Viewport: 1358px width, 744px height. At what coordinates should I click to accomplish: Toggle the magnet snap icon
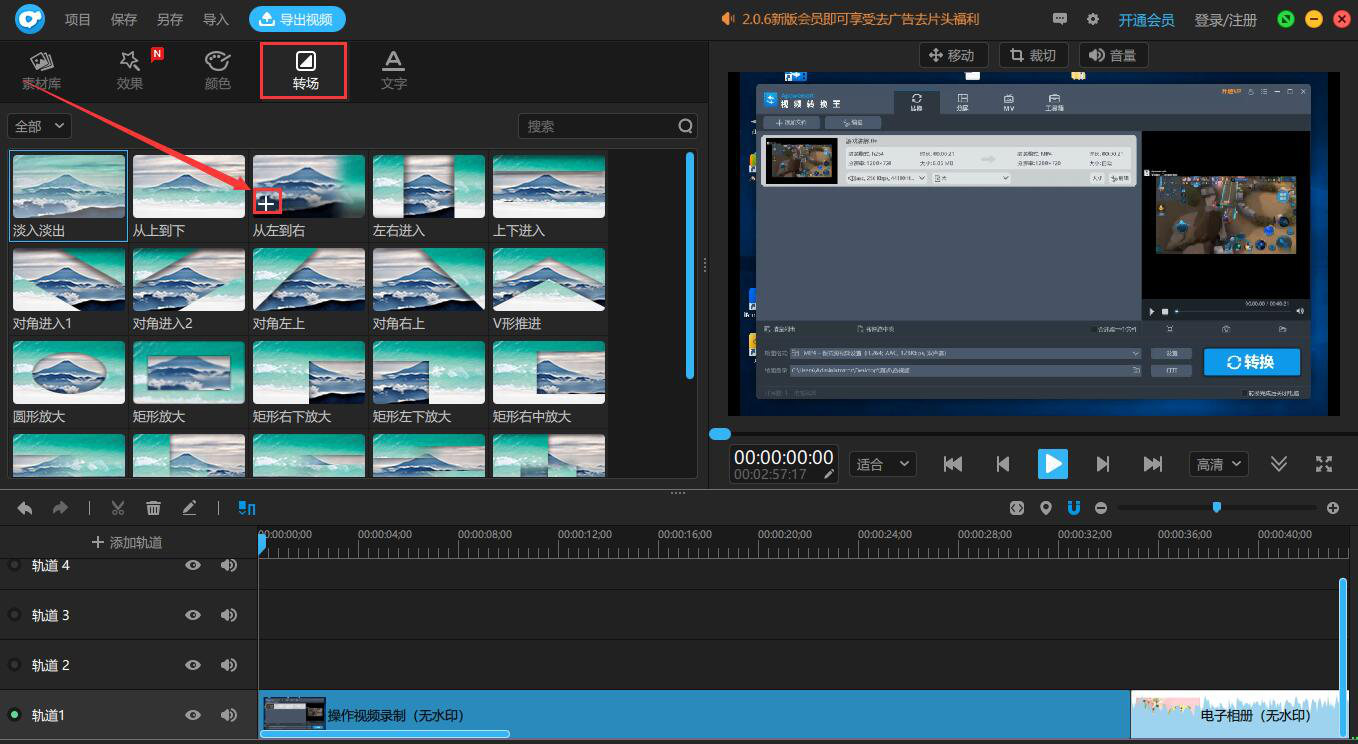pyautogui.click(x=1074, y=508)
